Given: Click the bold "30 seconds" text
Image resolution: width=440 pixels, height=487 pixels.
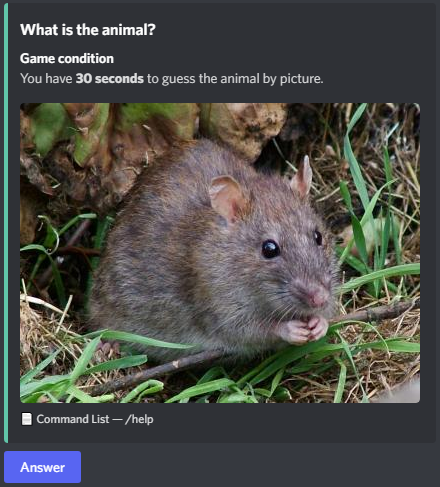Looking at the screenshot, I should (x=110, y=79).
